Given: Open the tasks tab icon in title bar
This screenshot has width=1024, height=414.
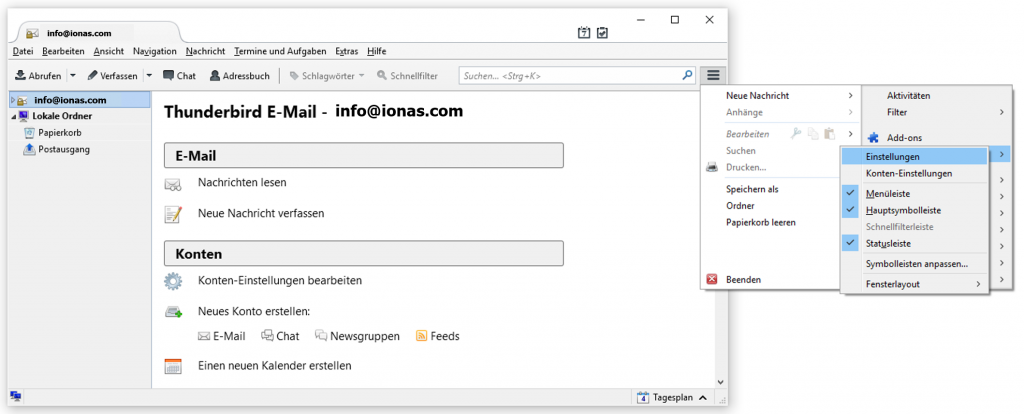Looking at the screenshot, I should tap(602, 33).
